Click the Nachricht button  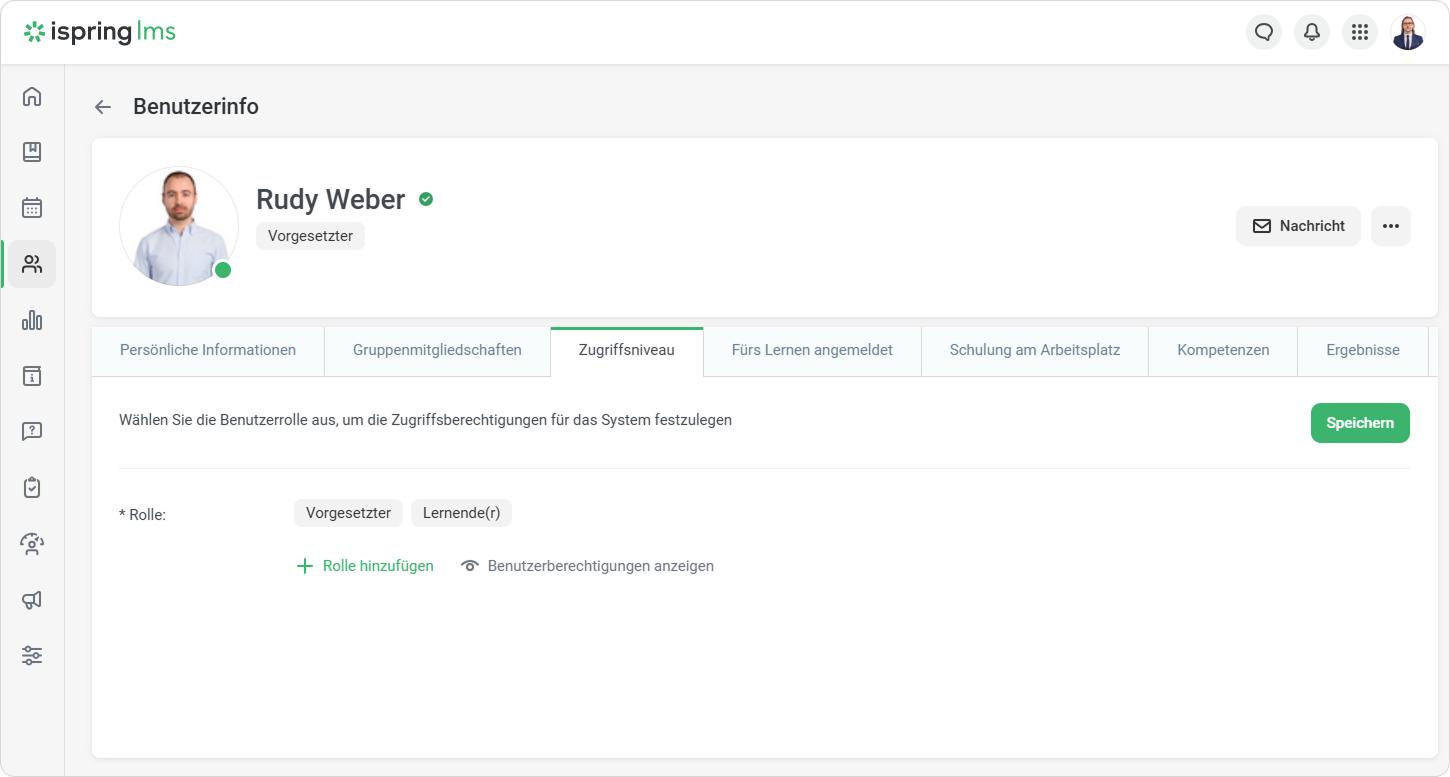click(x=1298, y=226)
